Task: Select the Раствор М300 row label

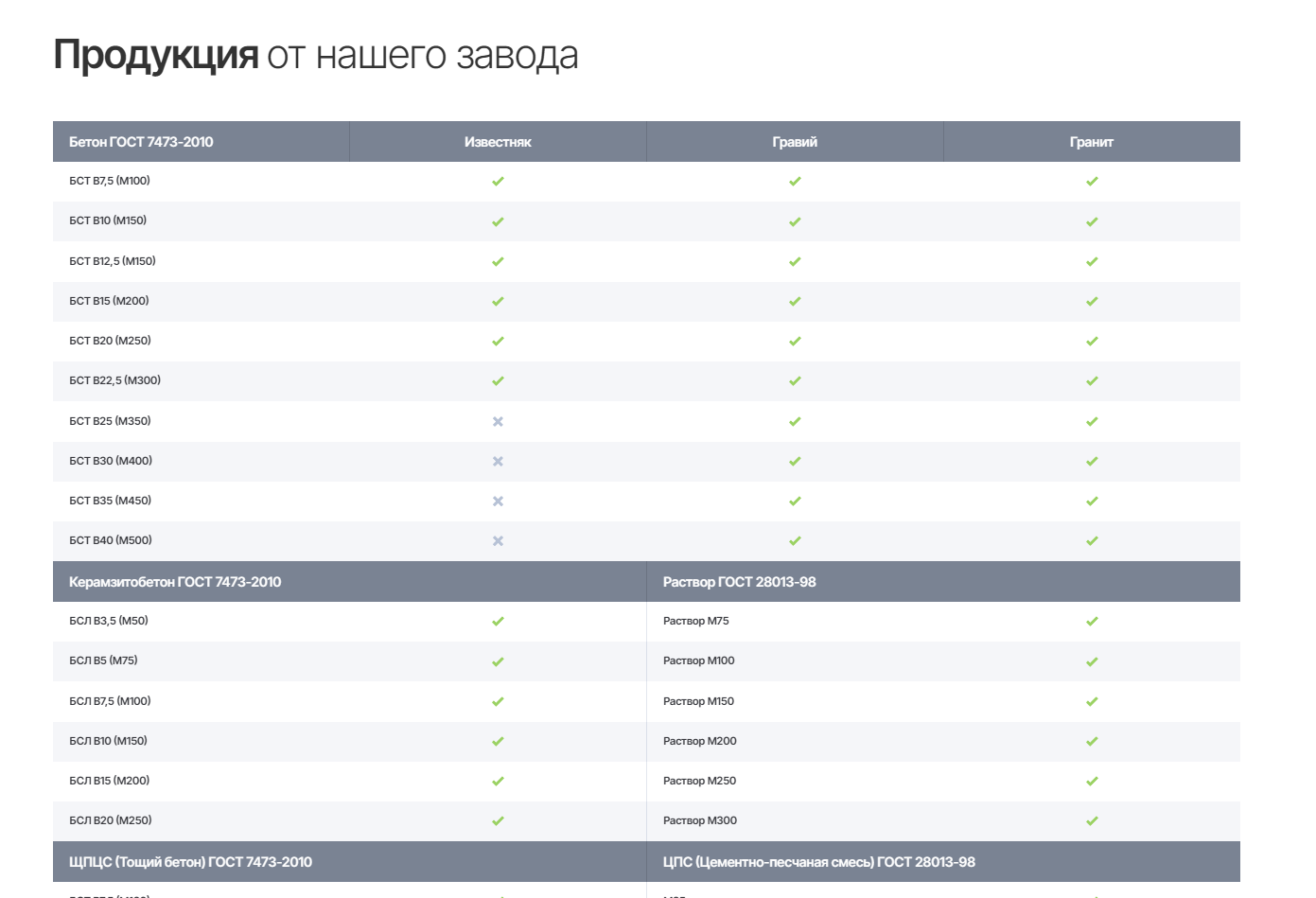Action: coord(699,820)
